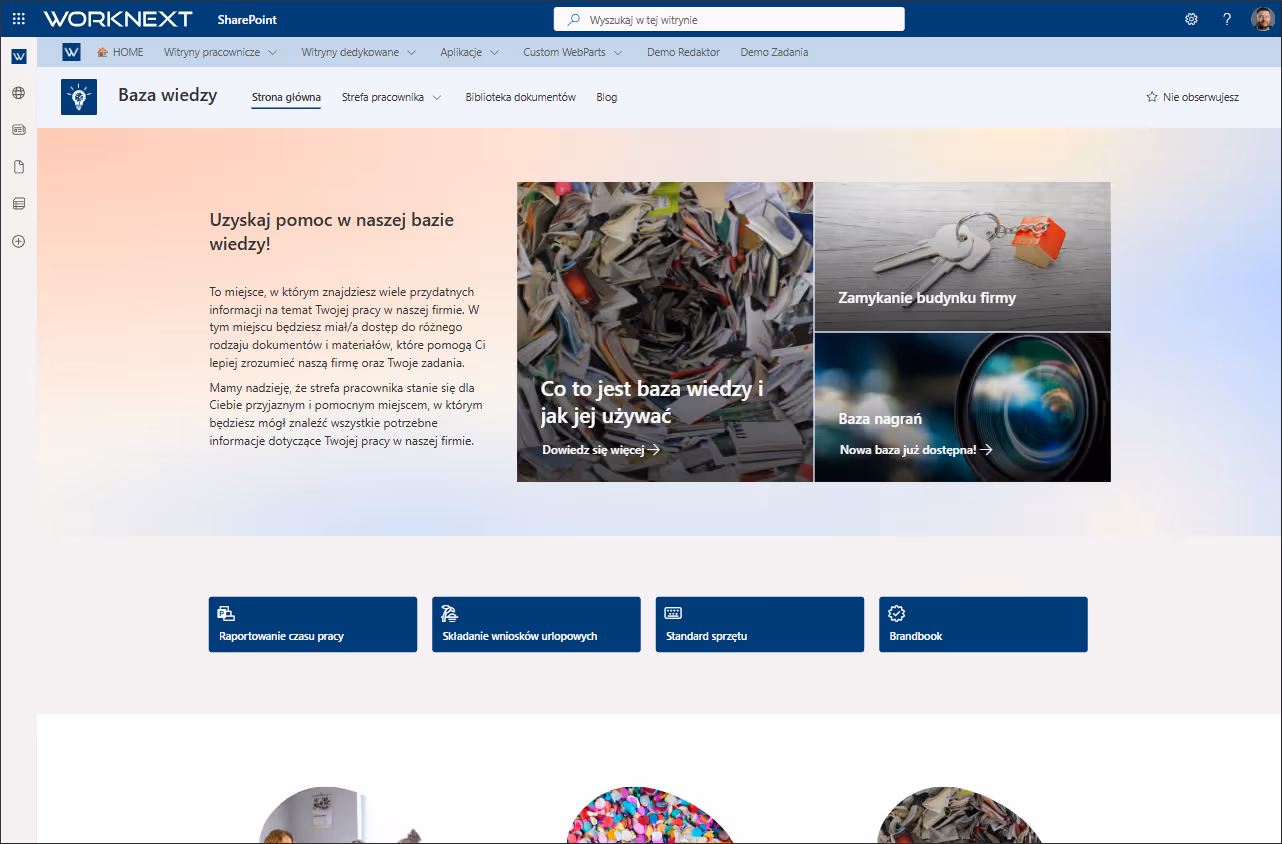Expand the Custom WebParts chevron
This screenshot has height=844, width=1282.
(618, 52)
